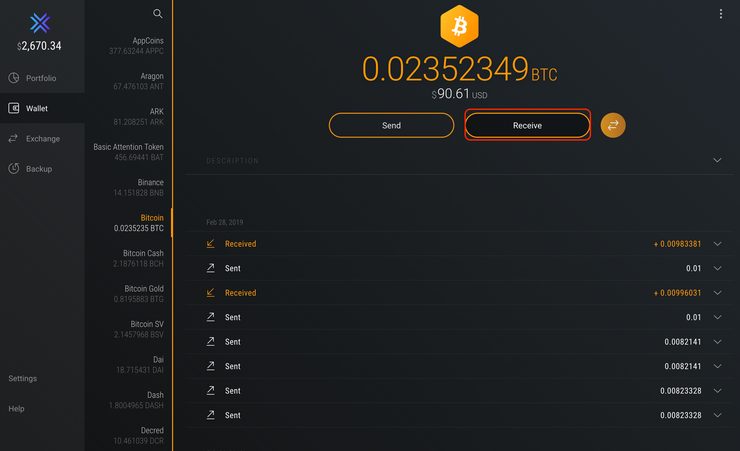Viewport: 740px width, 451px height.
Task: Click the $90.61 USD value
Action: click(459, 94)
